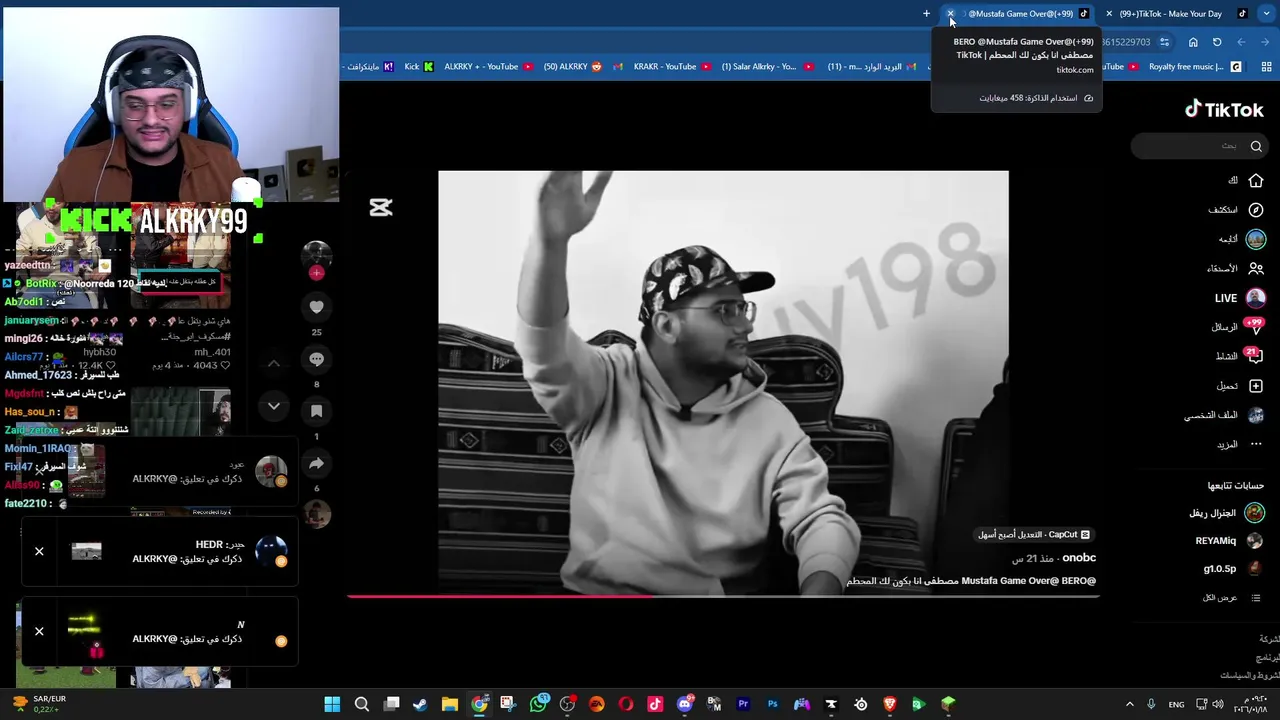The width and height of the screenshot is (1280, 720).
Task: Open Premiere Pro from the taskbar
Action: pyautogui.click(x=743, y=704)
